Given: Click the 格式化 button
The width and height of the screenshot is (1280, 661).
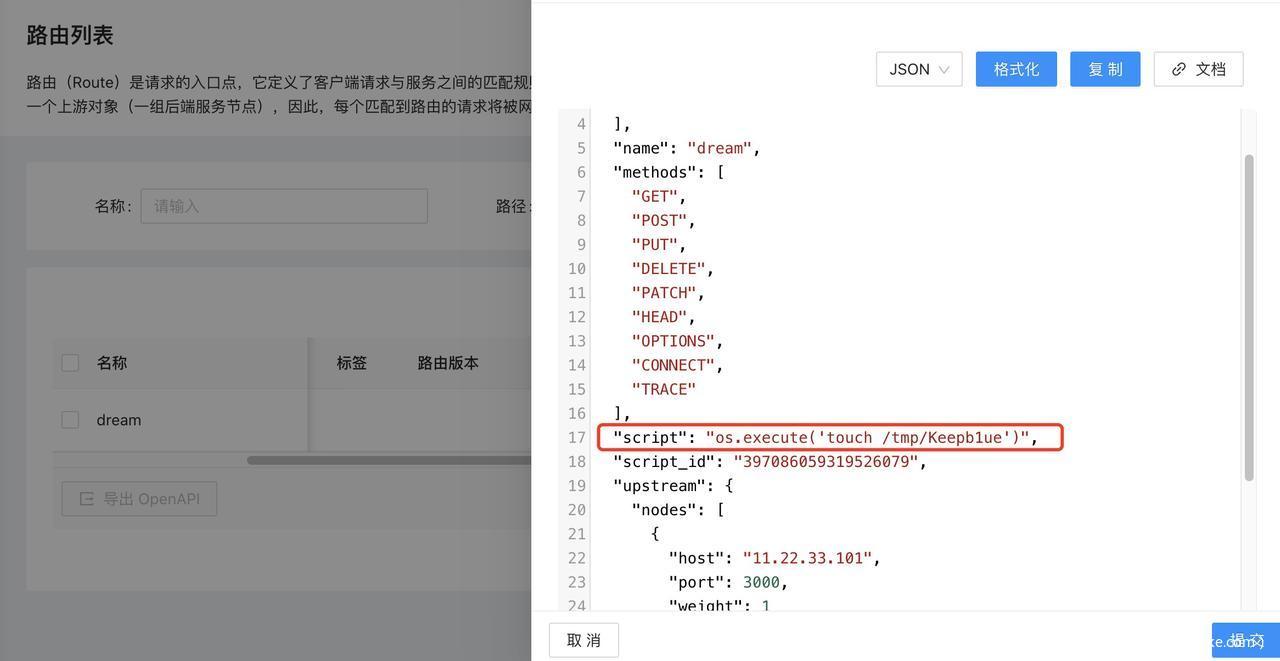Looking at the screenshot, I should pyautogui.click(x=1016, y=69).
